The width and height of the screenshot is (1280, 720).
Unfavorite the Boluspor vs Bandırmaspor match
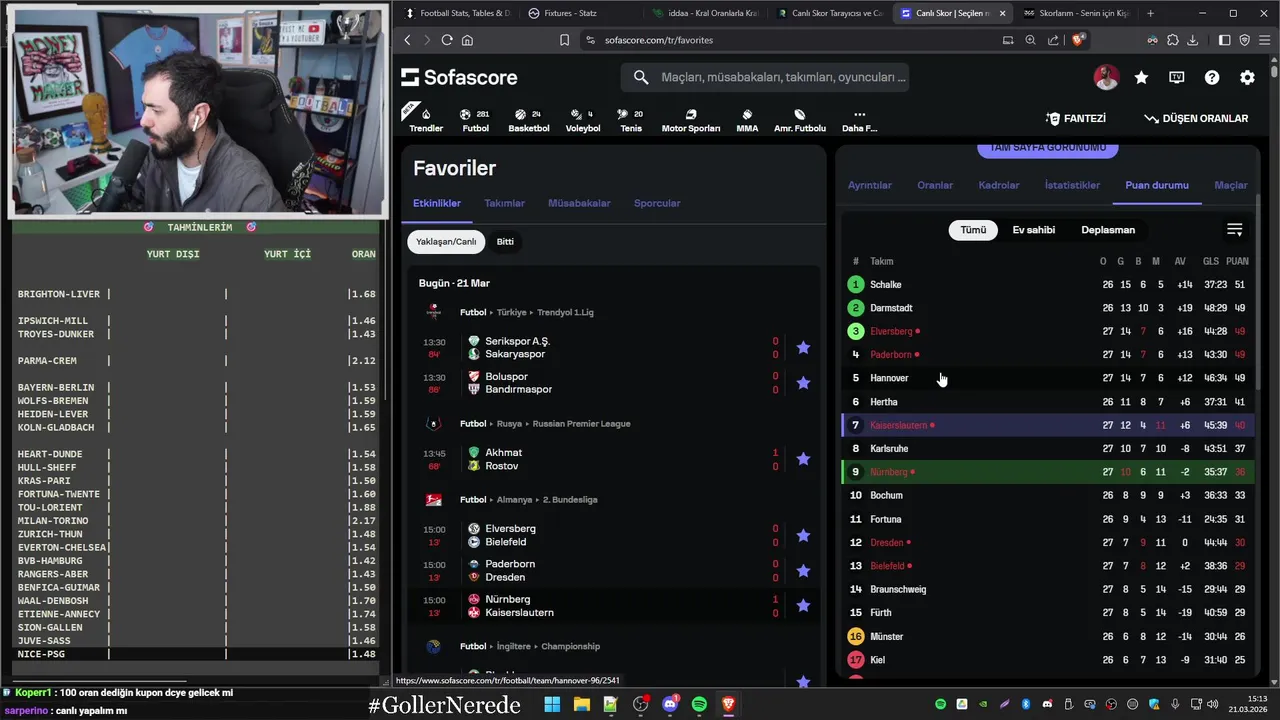[803, 383]
